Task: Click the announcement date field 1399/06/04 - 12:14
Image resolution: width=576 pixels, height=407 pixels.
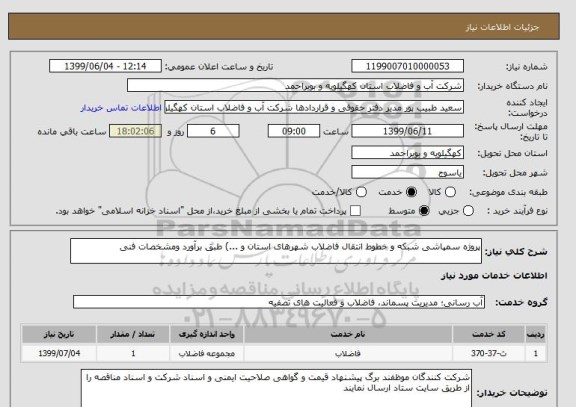Action: click(x=105, y=66)
